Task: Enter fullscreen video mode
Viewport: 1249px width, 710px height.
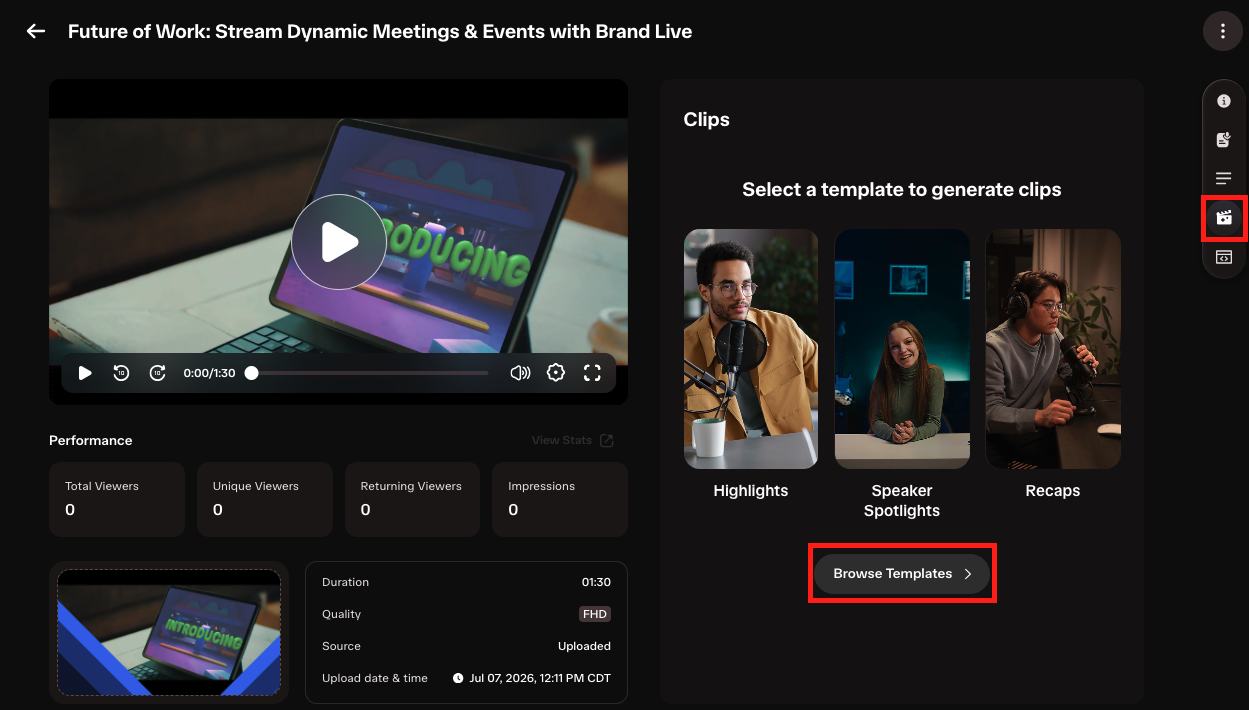Action: [592, 373]
